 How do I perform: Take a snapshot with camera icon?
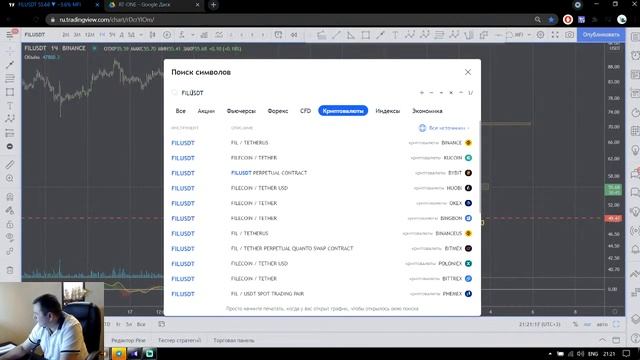pyautogui.click(x=569, y=35)
